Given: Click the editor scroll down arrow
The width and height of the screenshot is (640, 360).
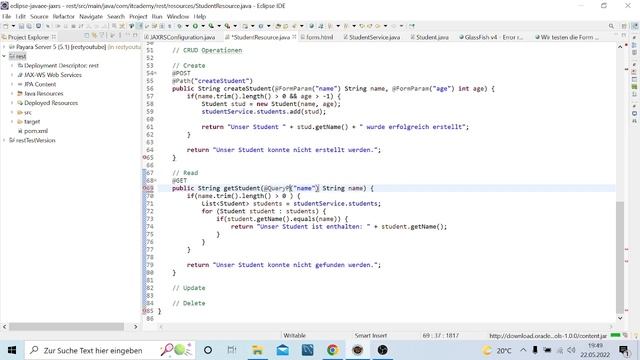Looking at the screenshot, I should (620, 318).
